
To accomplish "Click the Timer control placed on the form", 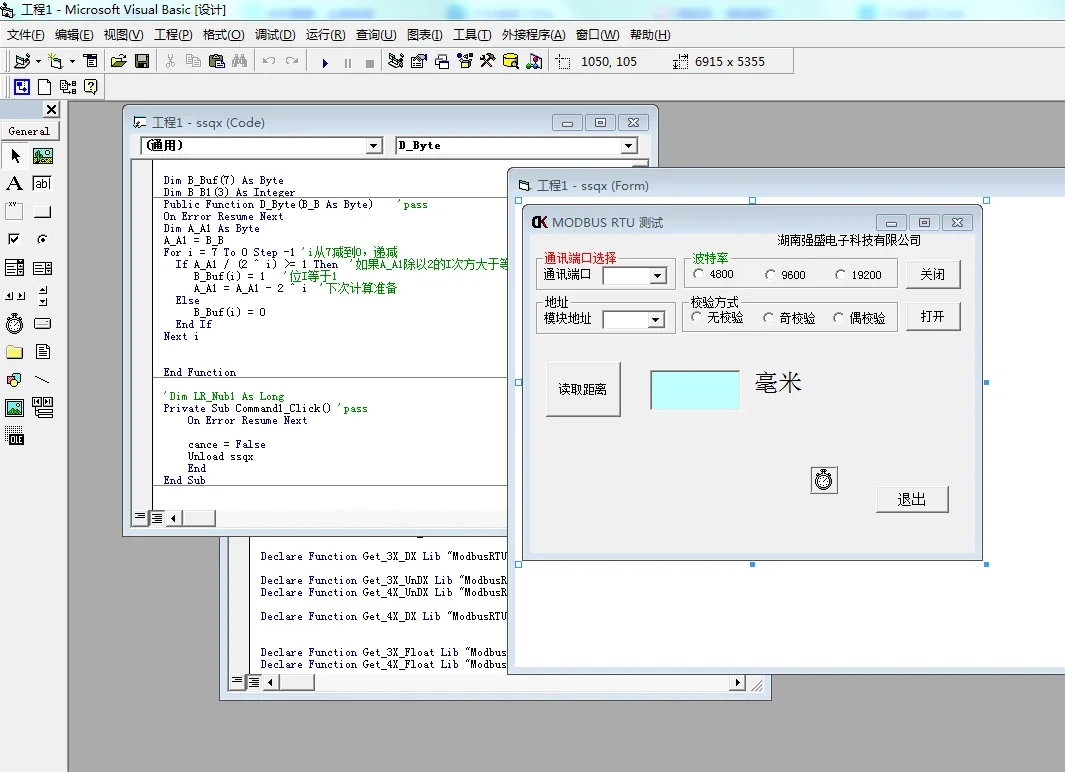I will click(x=824, y=480).
